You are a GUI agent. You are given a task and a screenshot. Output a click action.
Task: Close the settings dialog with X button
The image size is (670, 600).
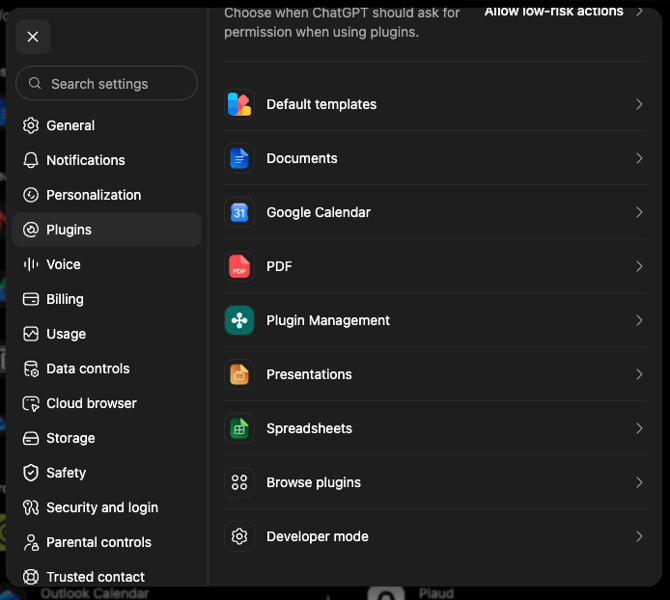pos(32,37)
